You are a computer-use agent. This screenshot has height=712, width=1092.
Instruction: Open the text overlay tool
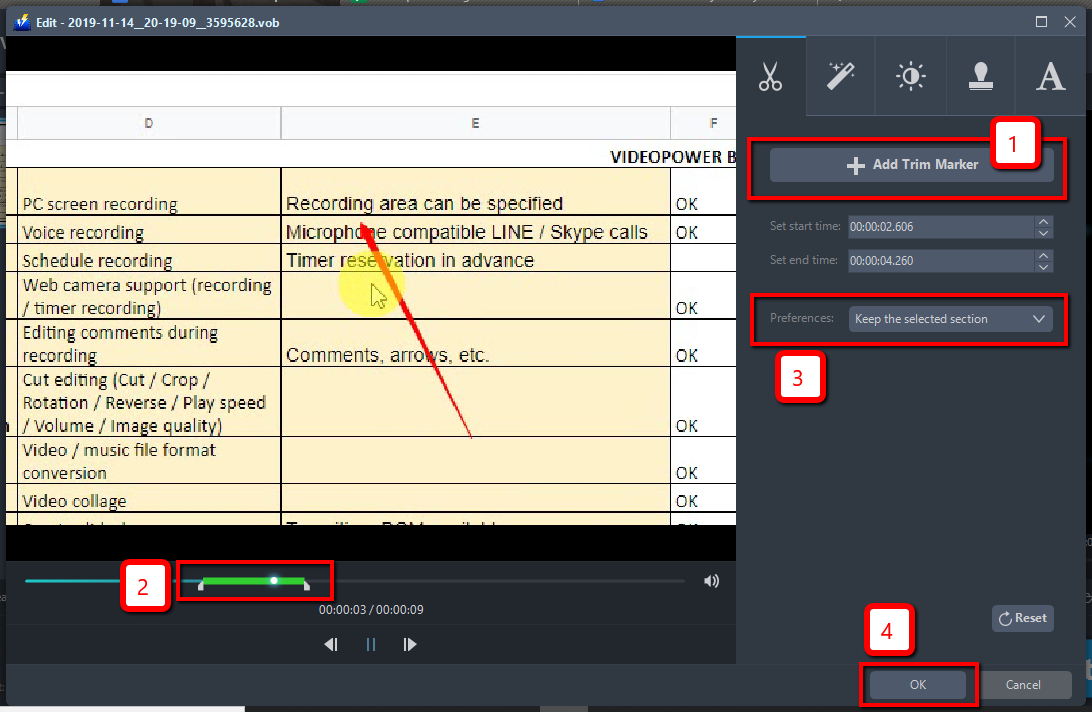coord(1050,75)
